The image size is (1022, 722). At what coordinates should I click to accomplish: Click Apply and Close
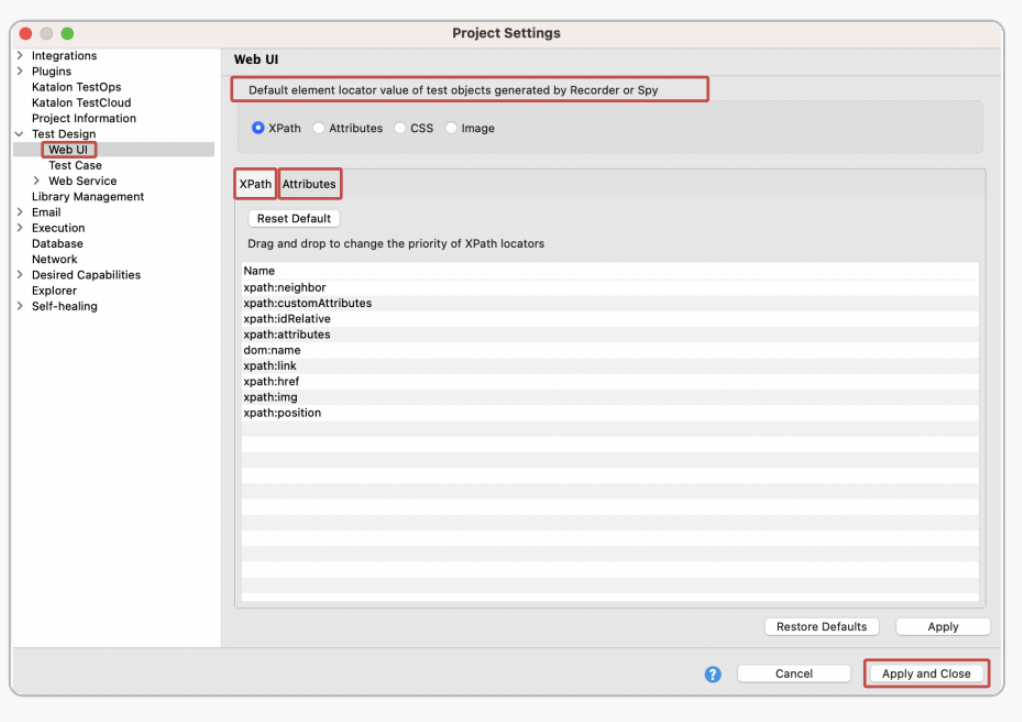pyautogui.click(x=926, y=673)
